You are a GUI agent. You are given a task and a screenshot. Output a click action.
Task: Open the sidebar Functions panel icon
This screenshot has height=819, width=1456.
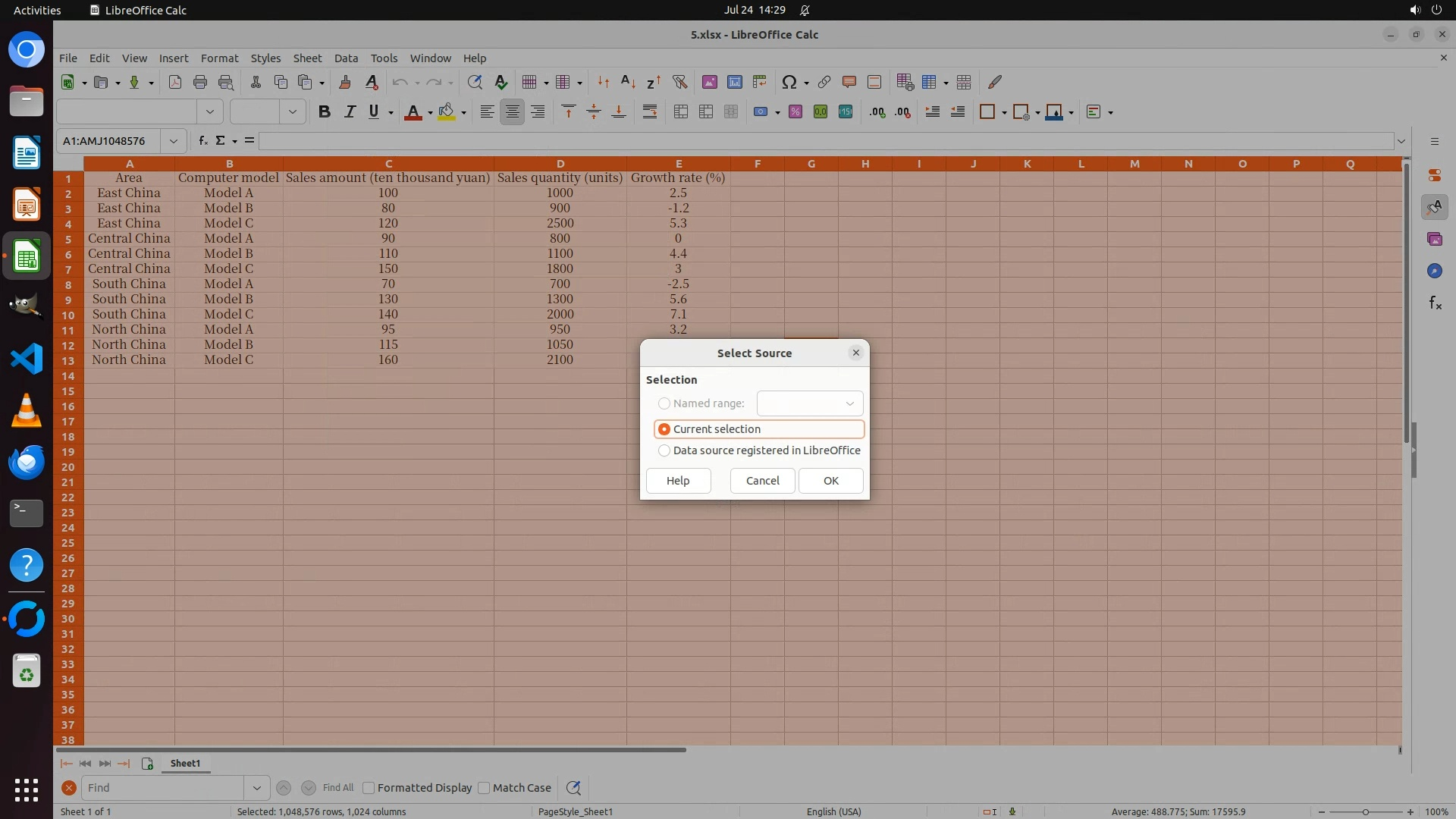(x=1435, y=303)
